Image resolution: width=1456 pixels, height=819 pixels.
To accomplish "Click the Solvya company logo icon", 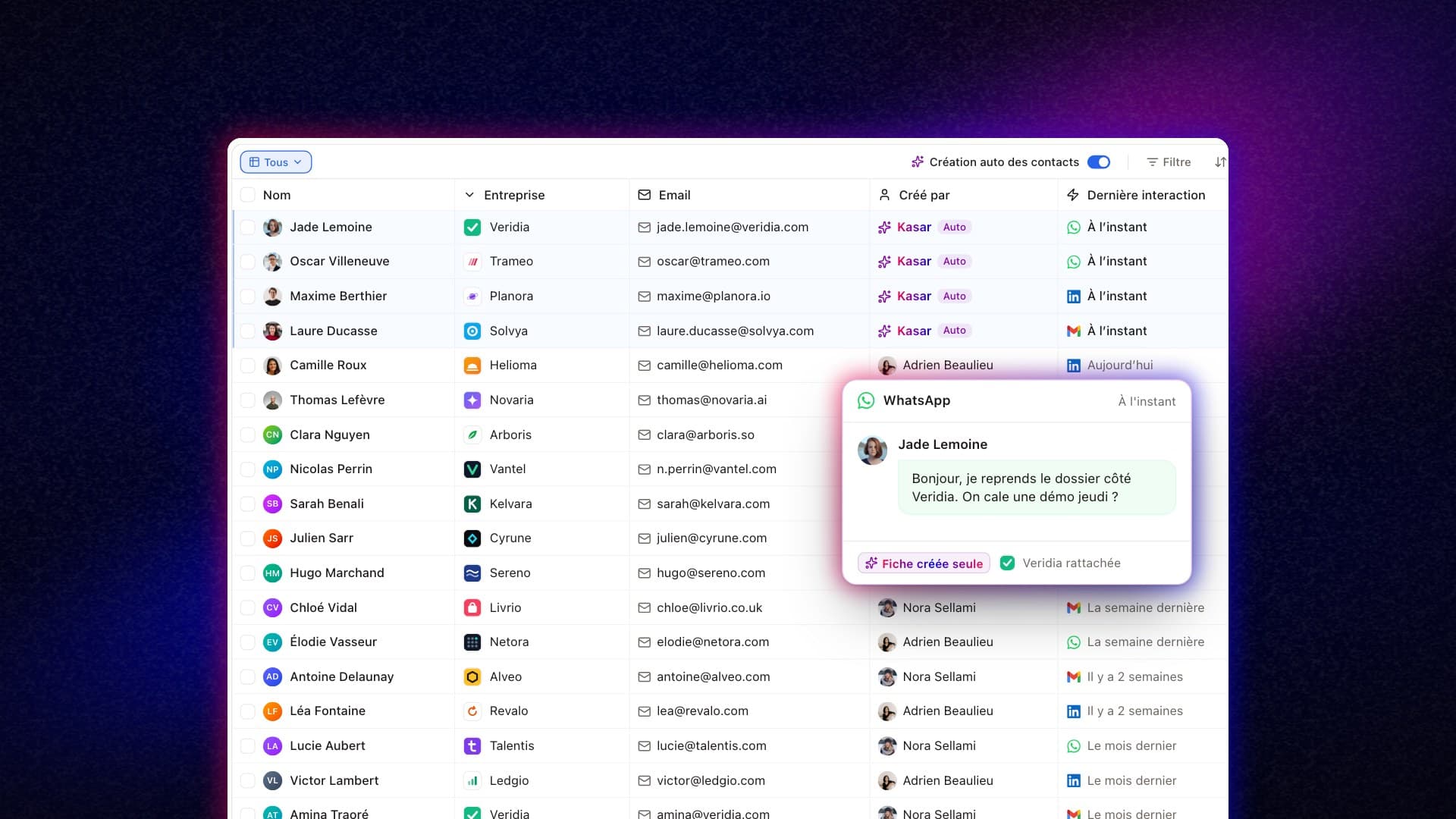I will [x=472, y=331].
